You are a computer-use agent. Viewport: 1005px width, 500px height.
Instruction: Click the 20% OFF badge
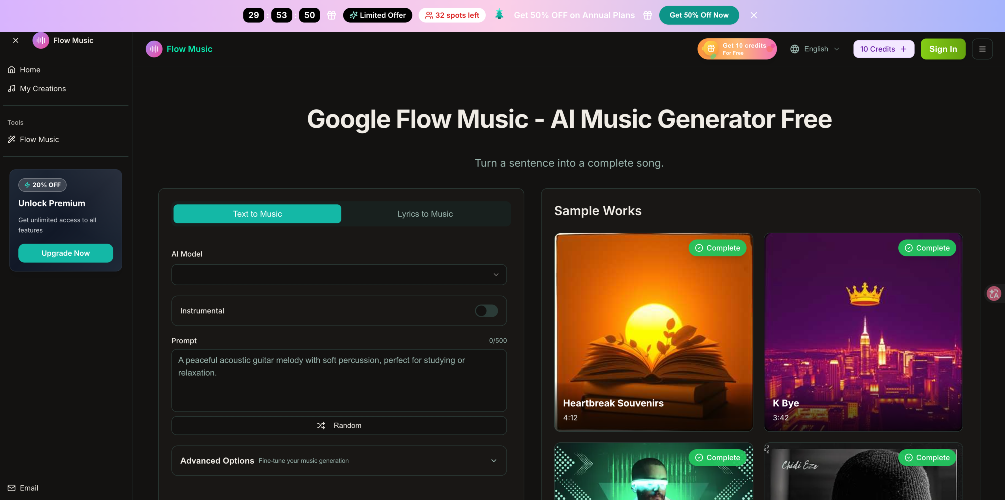point(42,185)
